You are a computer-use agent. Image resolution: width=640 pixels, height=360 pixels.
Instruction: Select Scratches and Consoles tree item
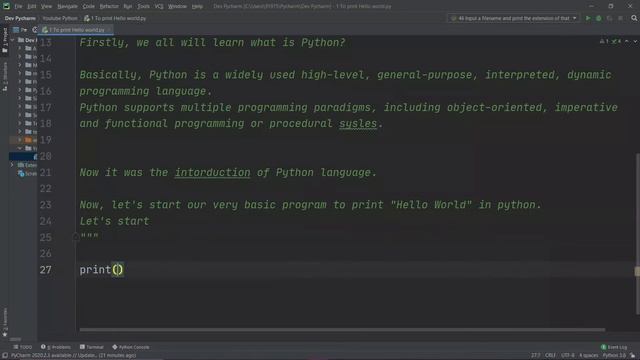[x=27, y=173]
